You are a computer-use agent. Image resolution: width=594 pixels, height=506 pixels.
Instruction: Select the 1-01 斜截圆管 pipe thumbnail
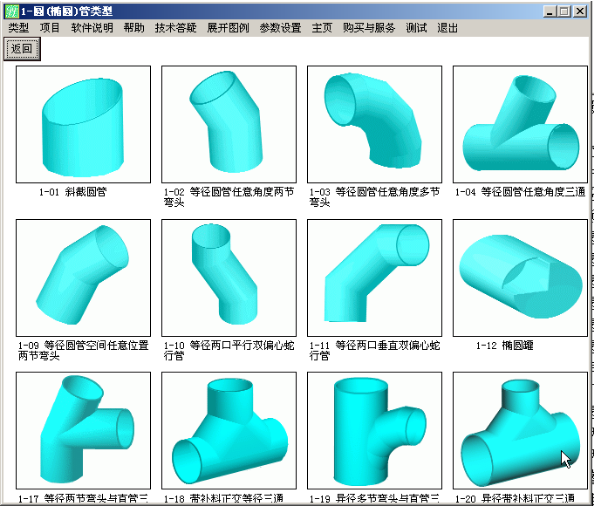point(83,124)
